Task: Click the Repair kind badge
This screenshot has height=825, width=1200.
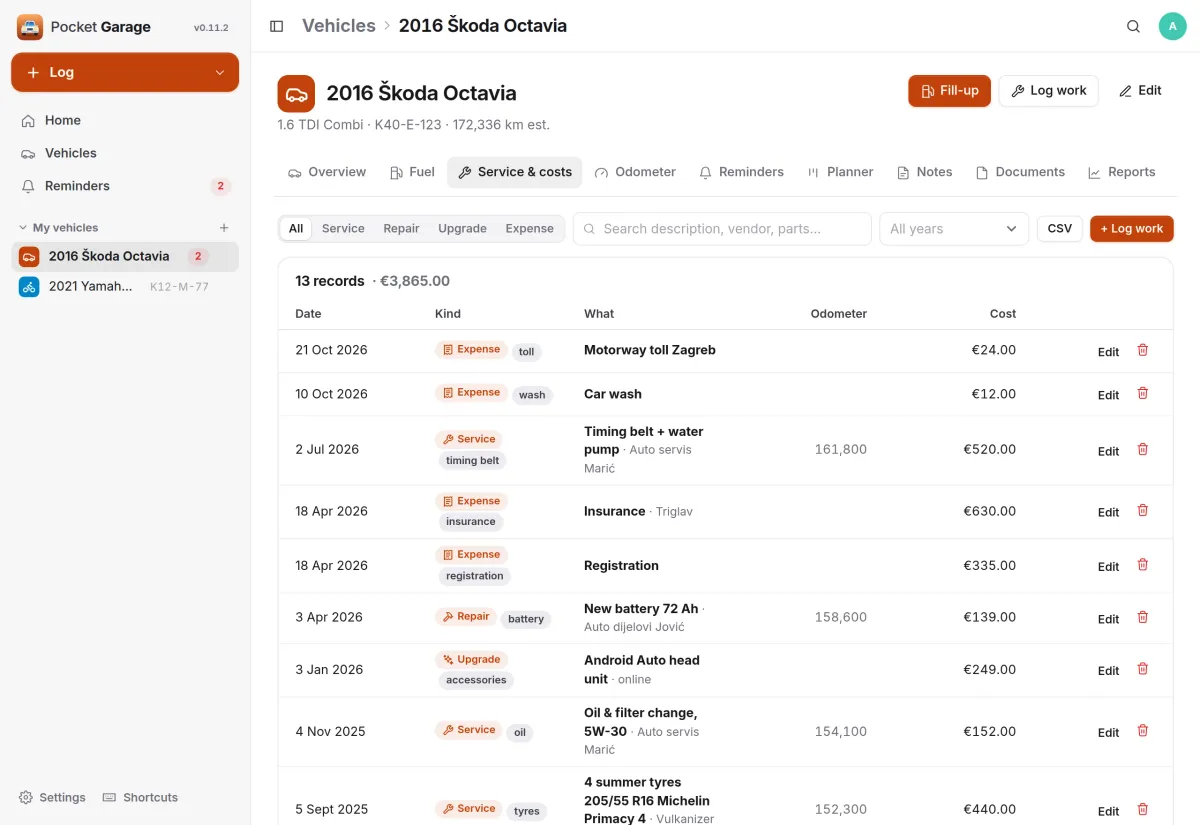Action: [465, 617]
